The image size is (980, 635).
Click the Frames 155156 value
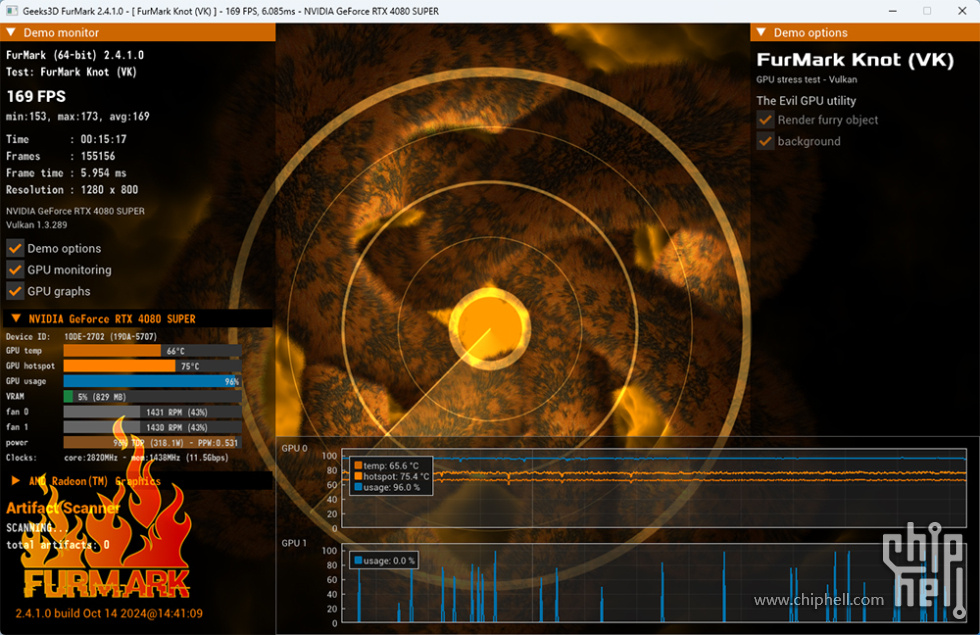pos(98,156)
